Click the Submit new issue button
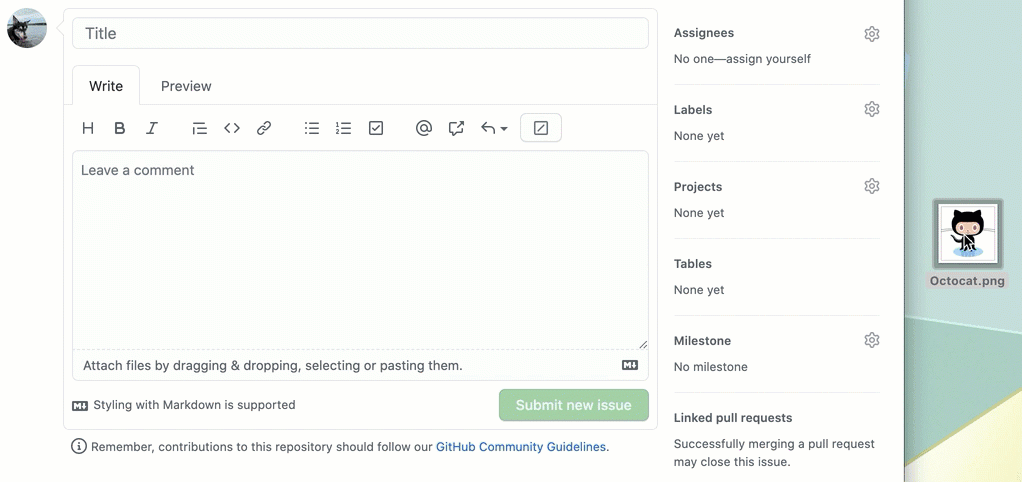Viewport: 1022px width, 482px height. pos(574,405)
